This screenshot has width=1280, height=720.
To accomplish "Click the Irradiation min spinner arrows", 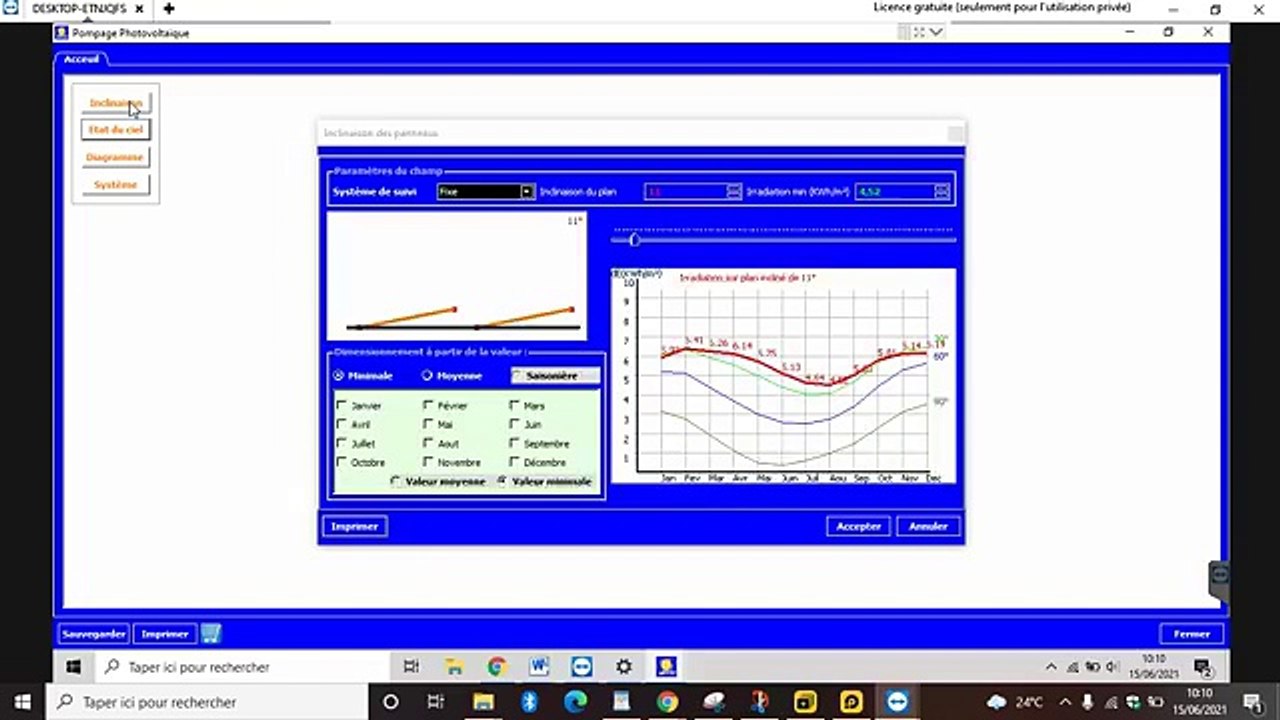I will click(941, 191).
